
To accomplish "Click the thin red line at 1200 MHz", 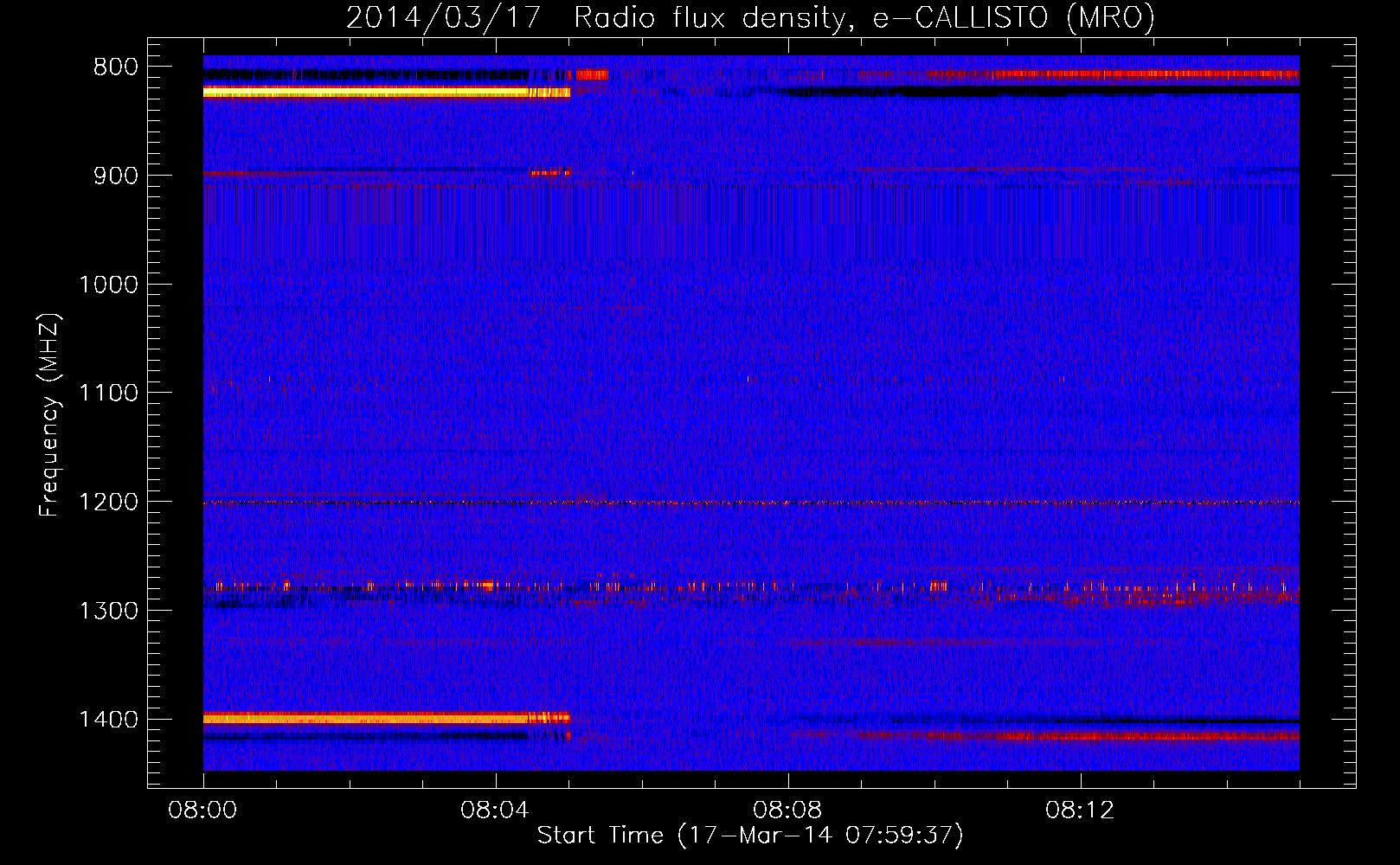I will [751, 503].
